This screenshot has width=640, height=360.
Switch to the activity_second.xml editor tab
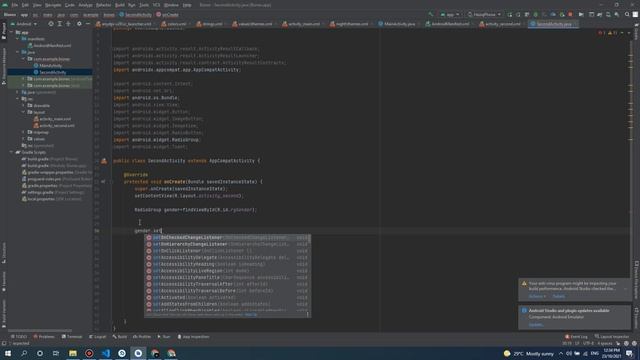tap(500, 24)
